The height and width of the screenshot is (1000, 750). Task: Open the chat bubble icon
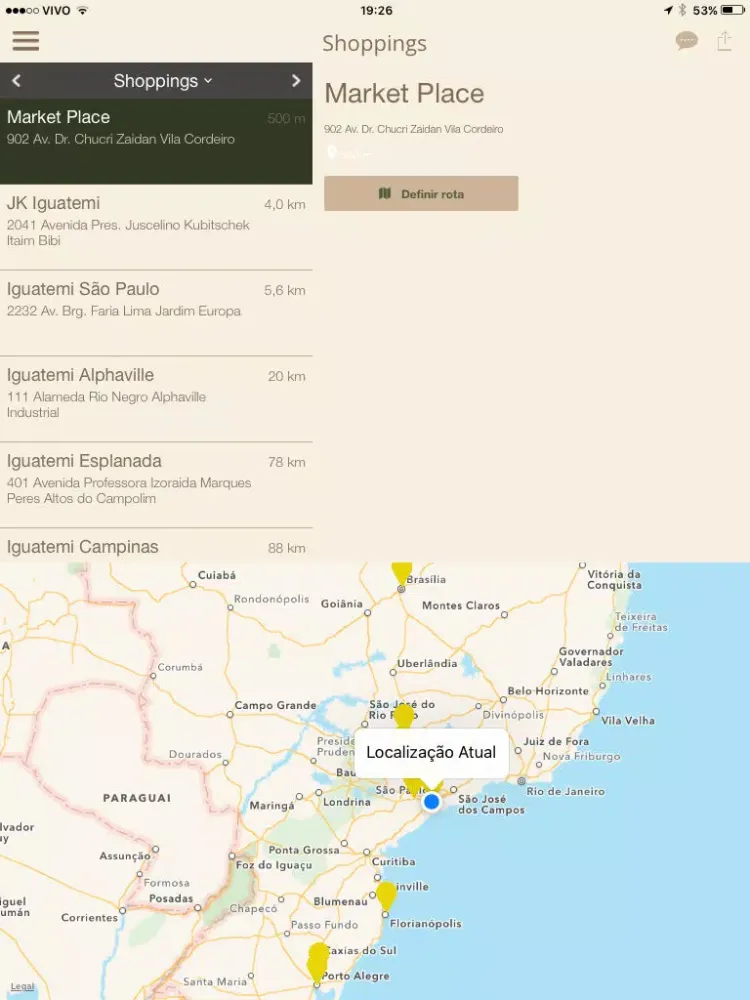pos(687,41)
